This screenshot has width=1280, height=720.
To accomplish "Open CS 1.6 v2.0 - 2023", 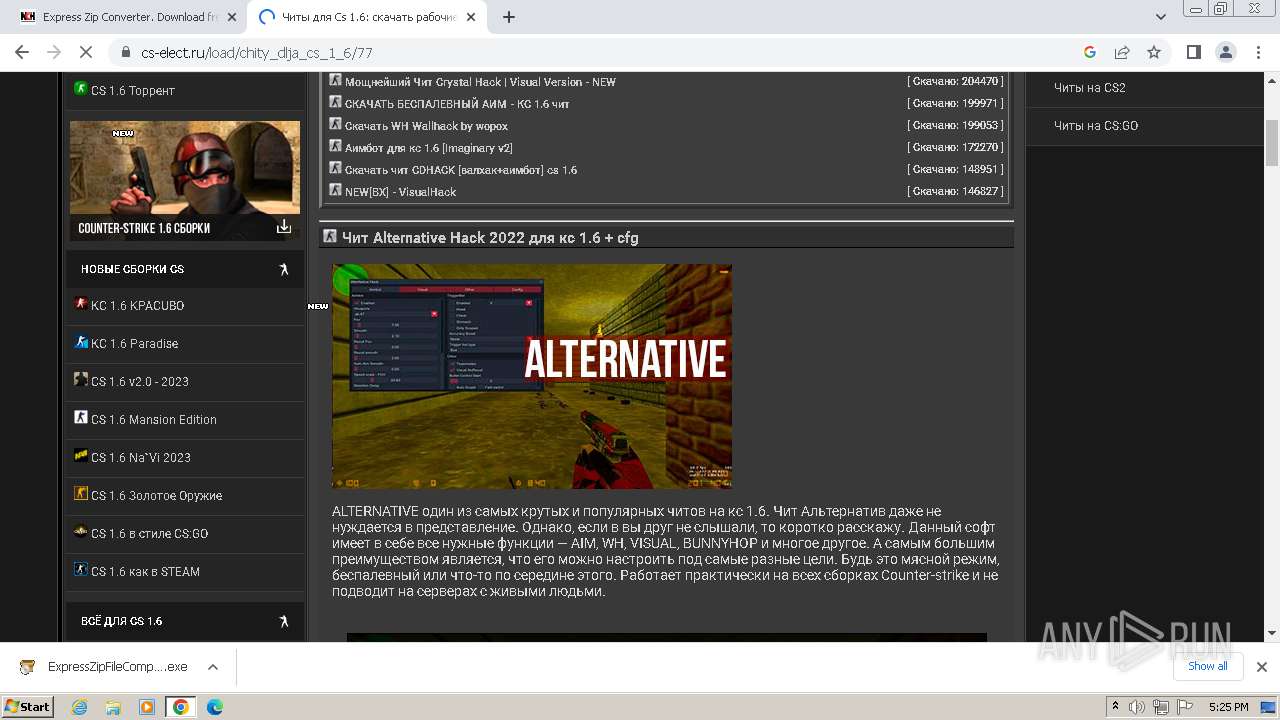I will 139,382.
